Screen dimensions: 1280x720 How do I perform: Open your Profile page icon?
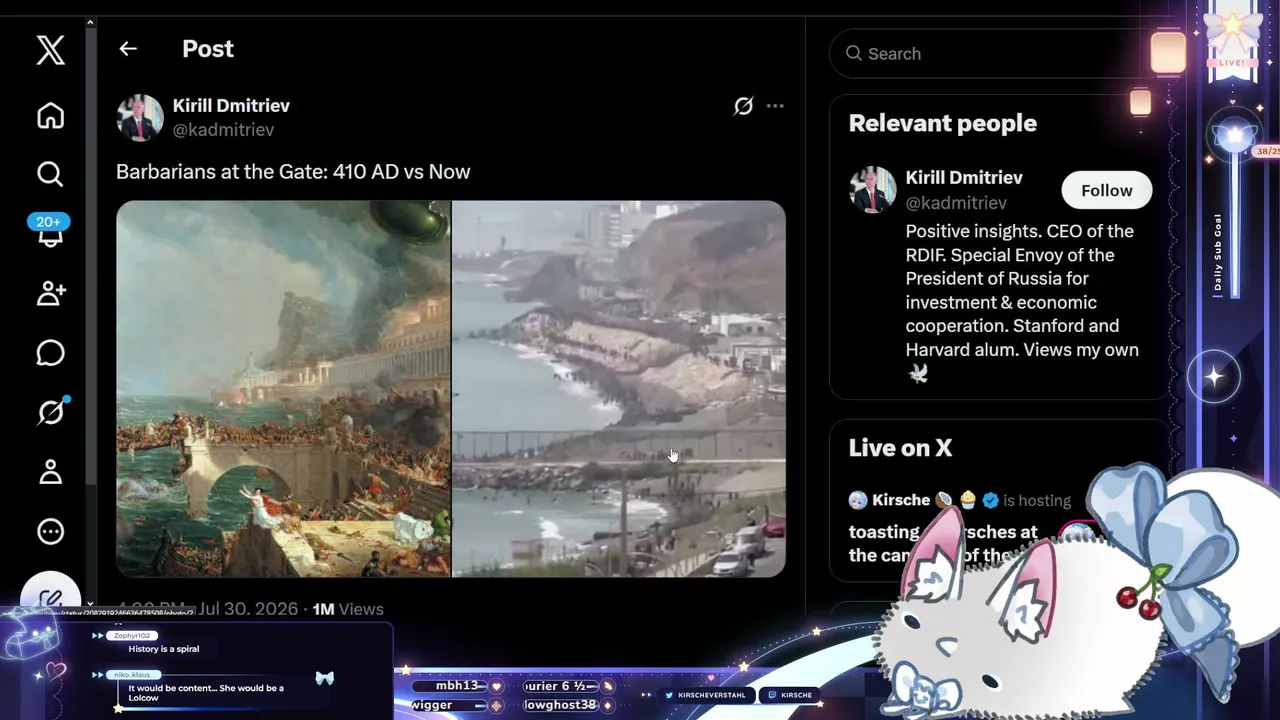point(50,471)
